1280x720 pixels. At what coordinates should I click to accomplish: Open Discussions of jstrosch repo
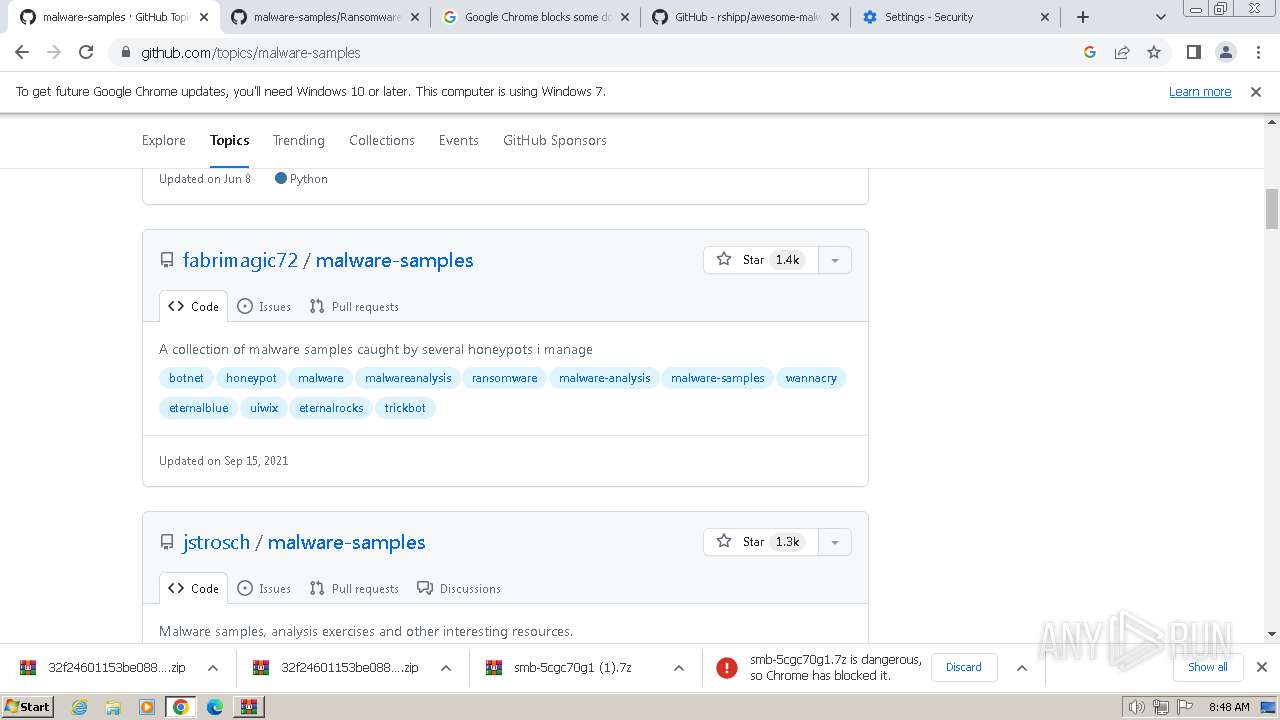pos(459,589)
